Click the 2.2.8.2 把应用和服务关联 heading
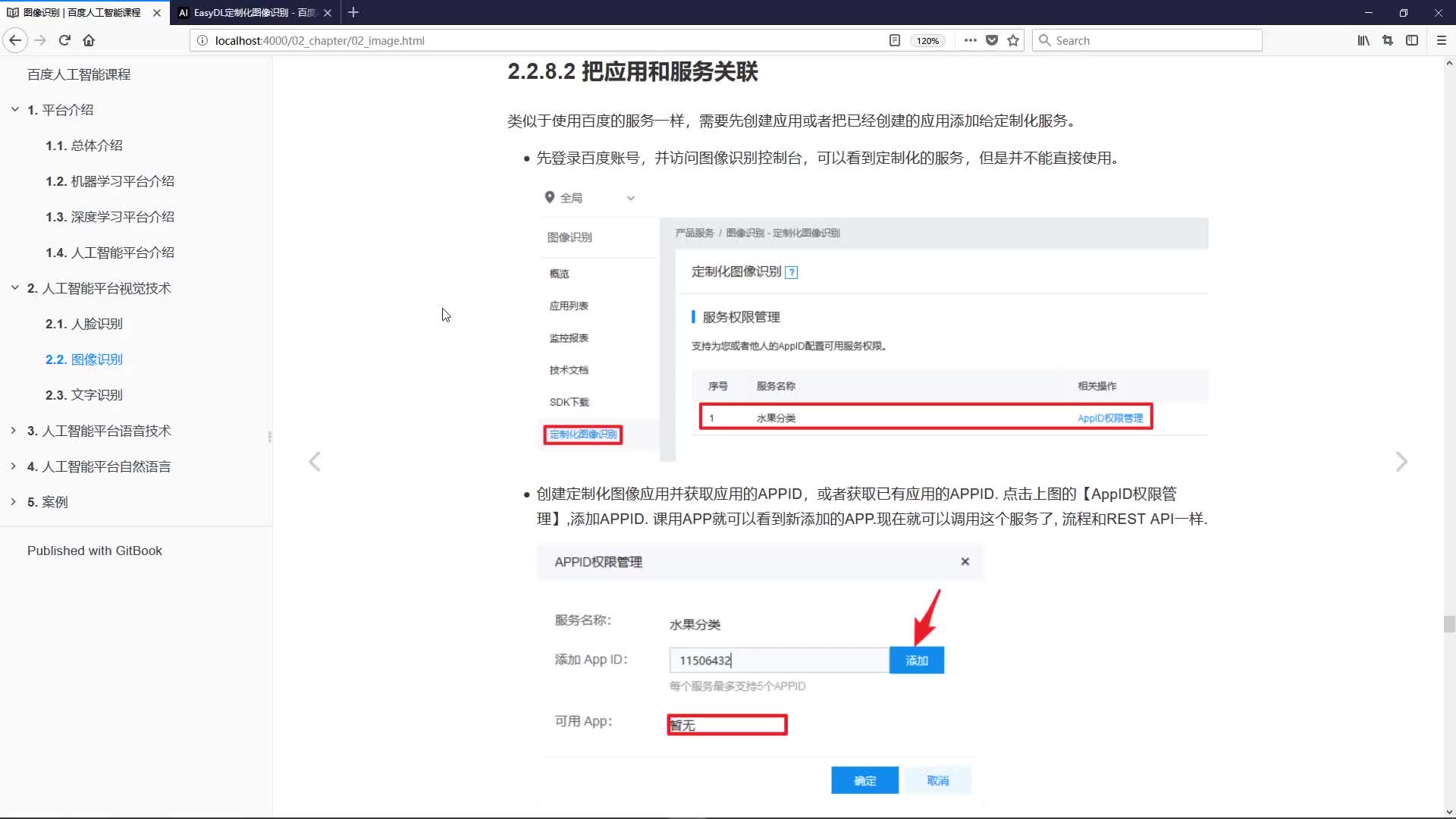The height and width of the screenshot is (819, 1456). (x=632, y=72)
